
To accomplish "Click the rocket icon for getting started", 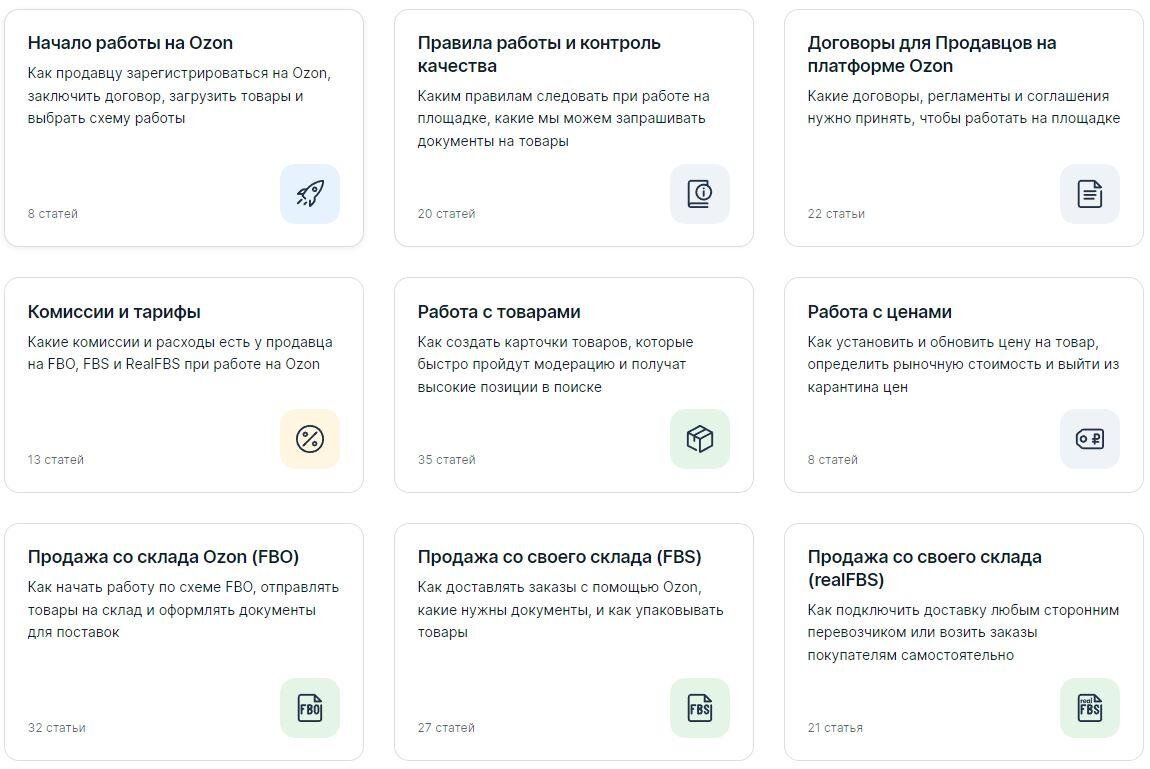I will (310, 194).
